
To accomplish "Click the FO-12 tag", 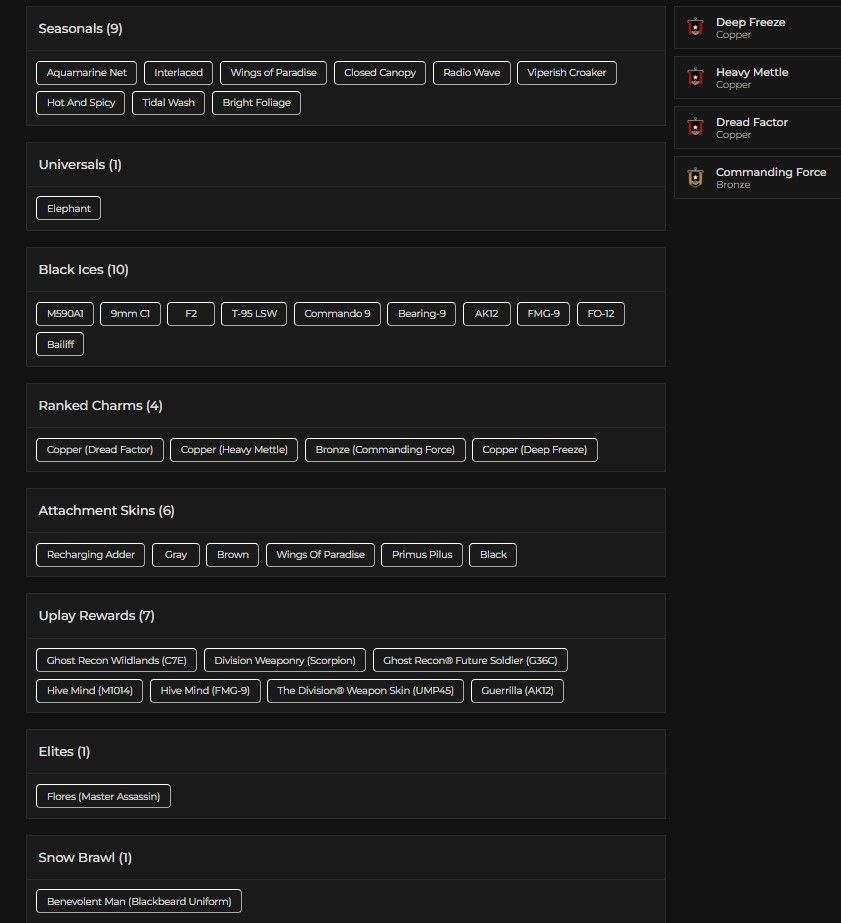I will pos(600,314).
